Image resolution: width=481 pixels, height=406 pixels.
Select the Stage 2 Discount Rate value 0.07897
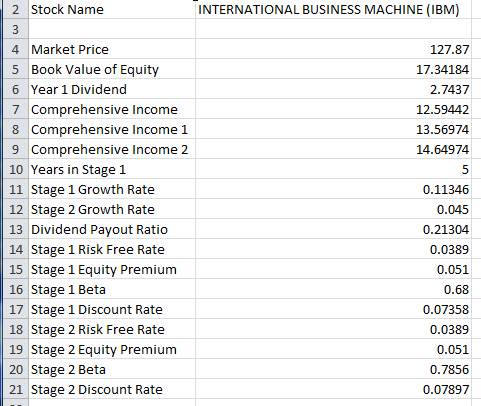click(333, 389)
